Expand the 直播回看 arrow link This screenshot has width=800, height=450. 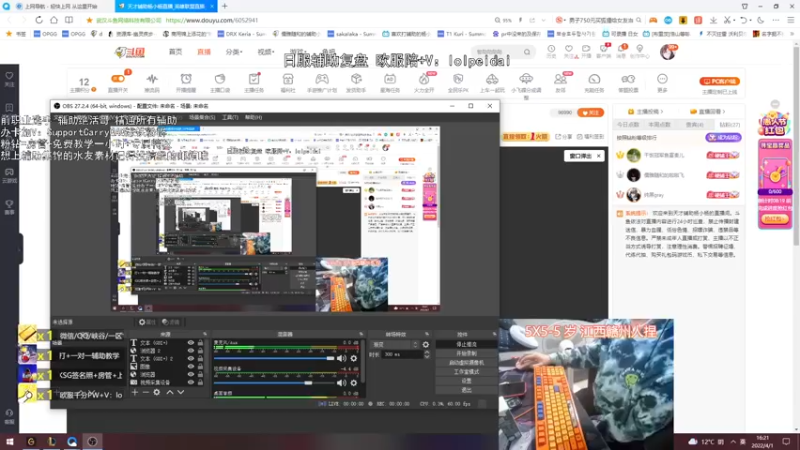click(707, 111)
